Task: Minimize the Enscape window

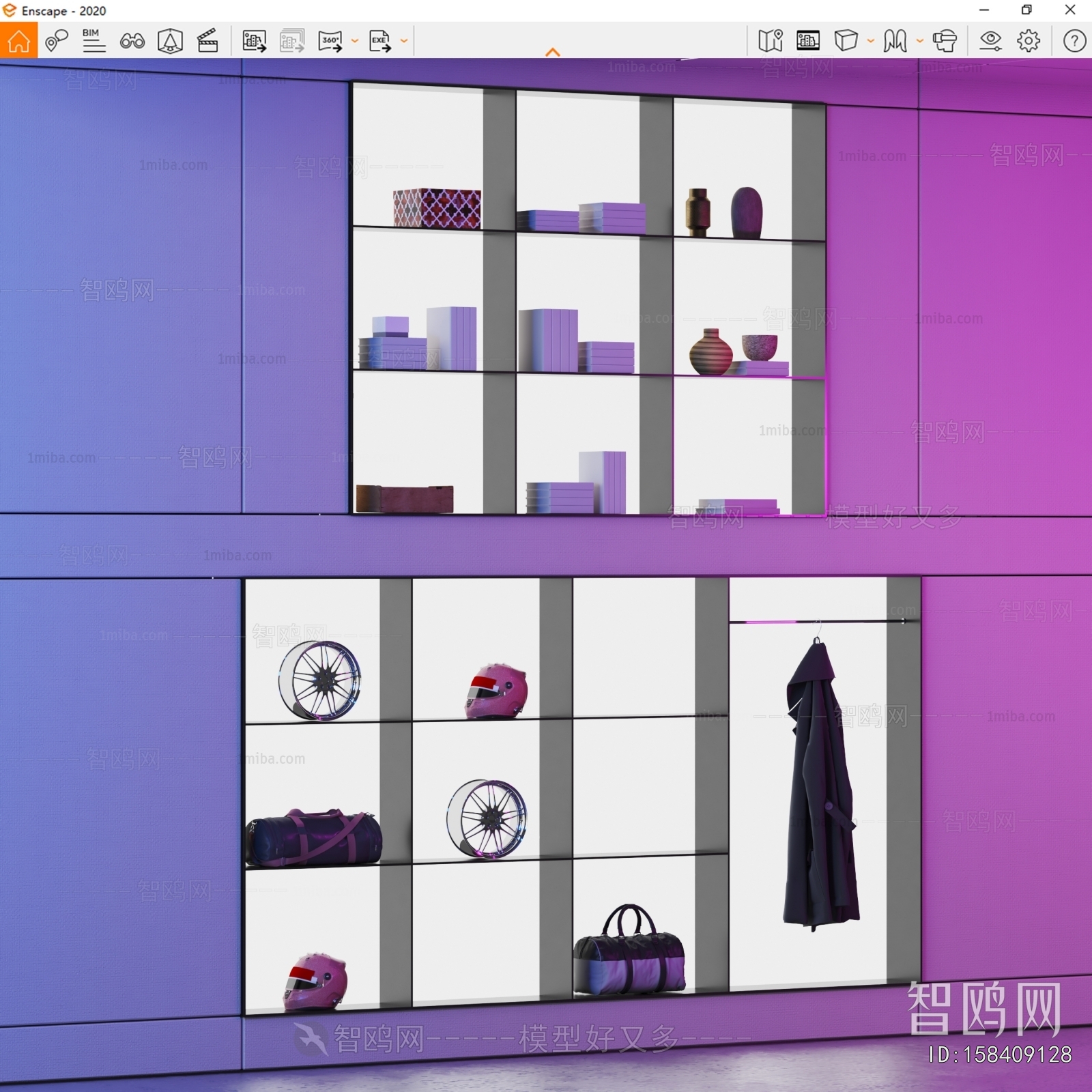Action: point(984,10)
